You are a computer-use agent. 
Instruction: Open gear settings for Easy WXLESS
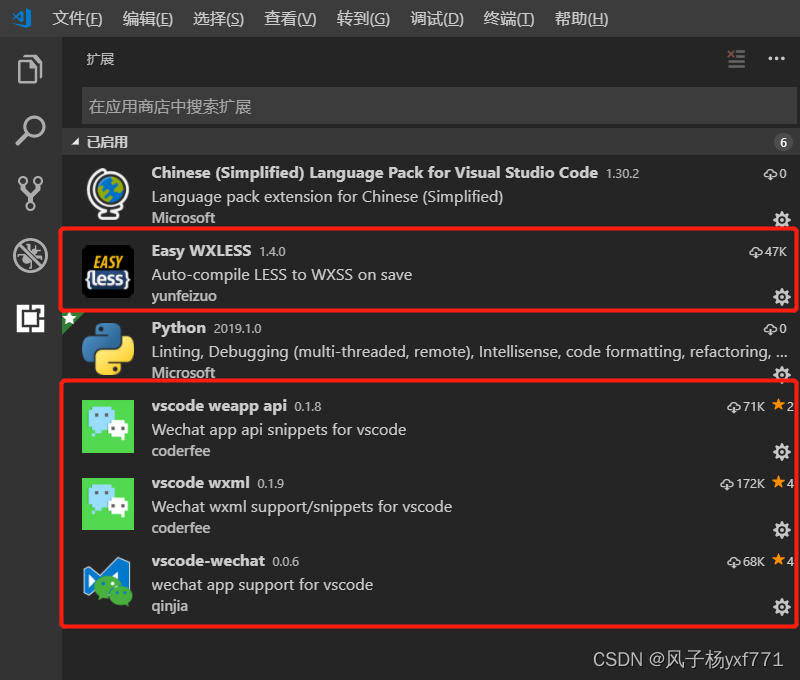pos(782,297)
